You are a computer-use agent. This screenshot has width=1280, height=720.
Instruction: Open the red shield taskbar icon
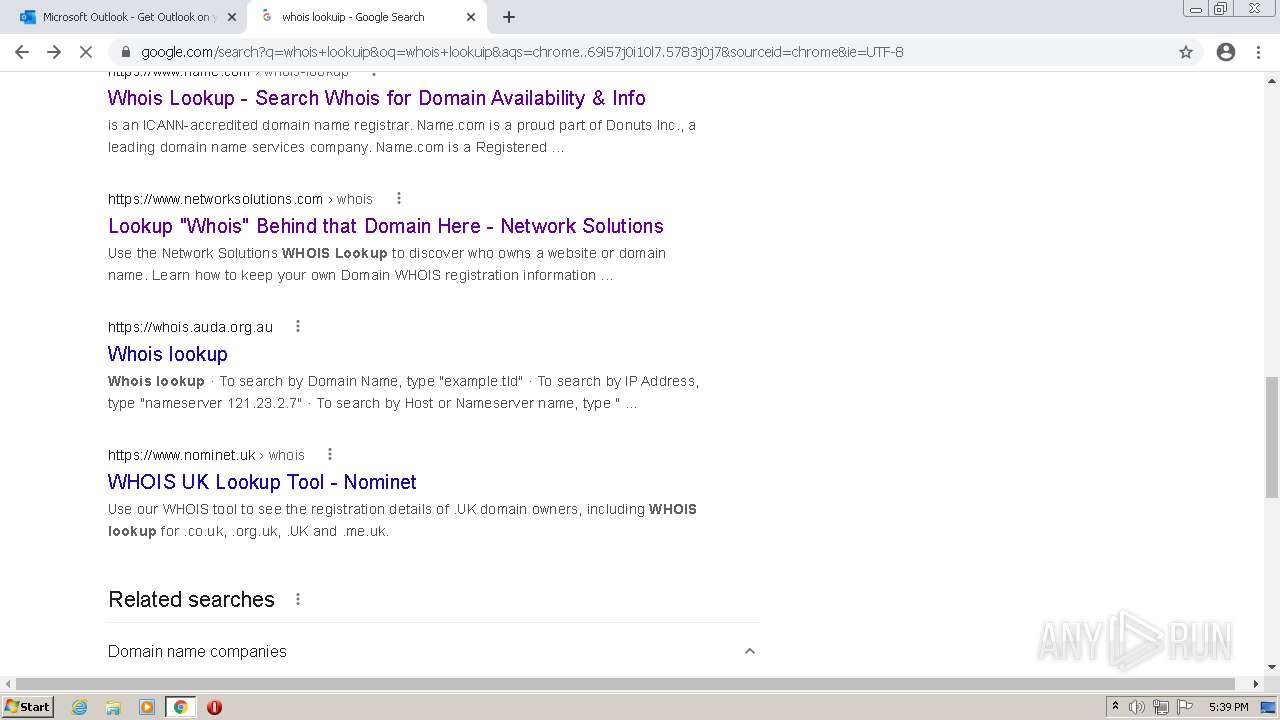pyautogui.click(x=214, y=707)
